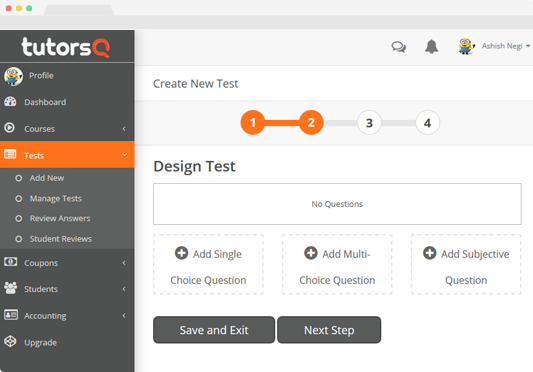Image resolution: width=533 pixels, height=372 pixels.
Task: Click the No Questions box
Action: pos(337,204)
